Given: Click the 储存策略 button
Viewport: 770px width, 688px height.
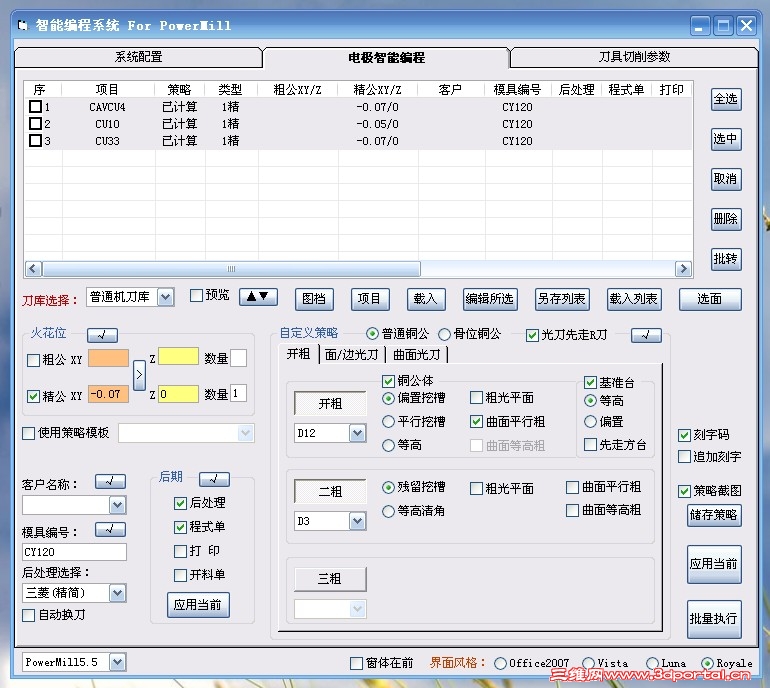Looking at the screenshot, I should [x=714, y=515].
